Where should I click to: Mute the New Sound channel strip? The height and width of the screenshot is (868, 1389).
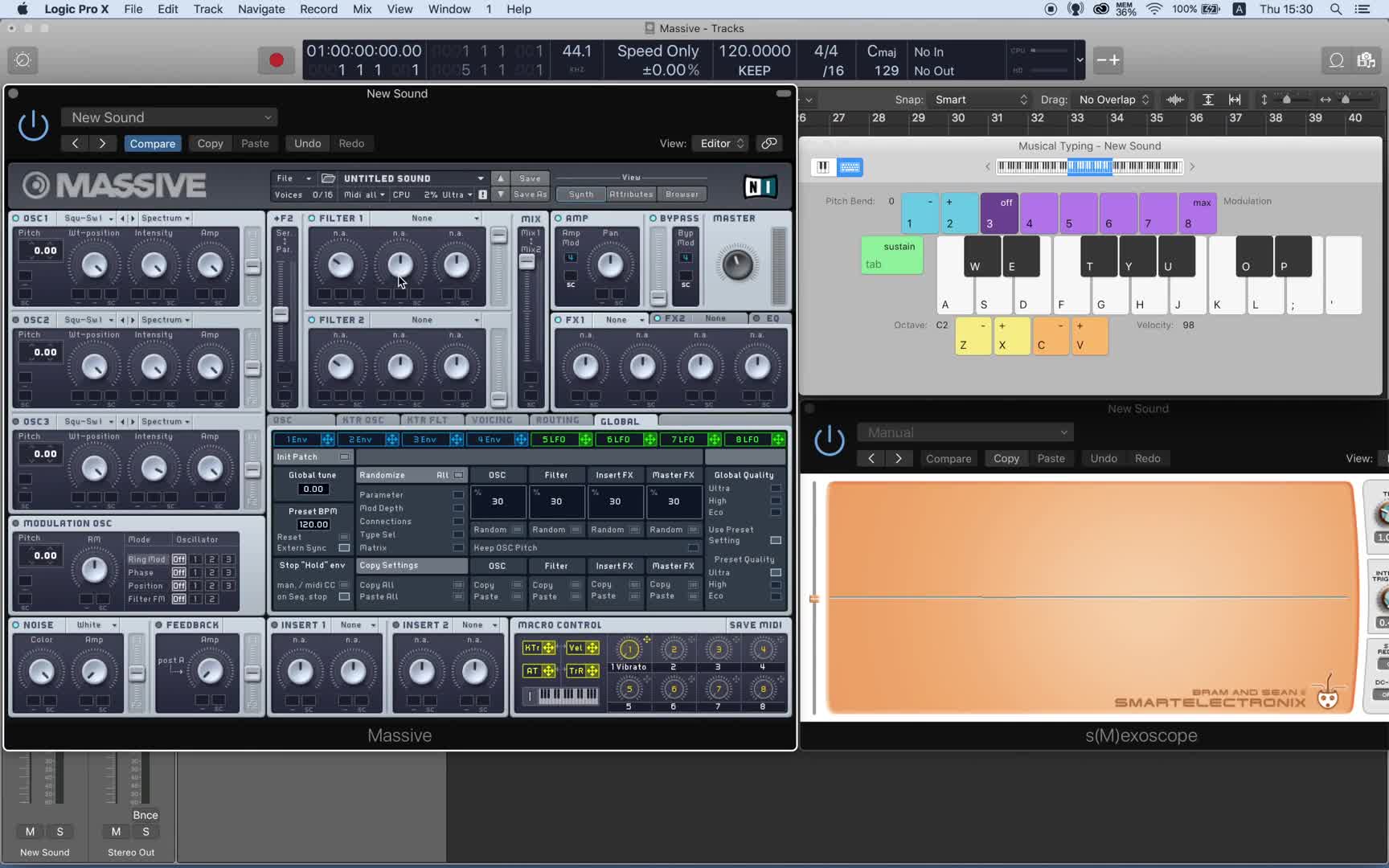point(30,832)
